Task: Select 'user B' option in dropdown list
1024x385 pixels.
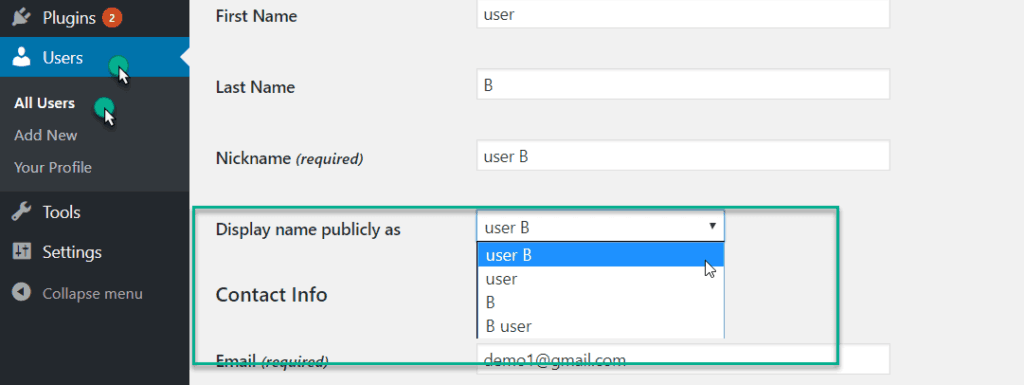Action: pyautogui.click(x=600, y=255)
